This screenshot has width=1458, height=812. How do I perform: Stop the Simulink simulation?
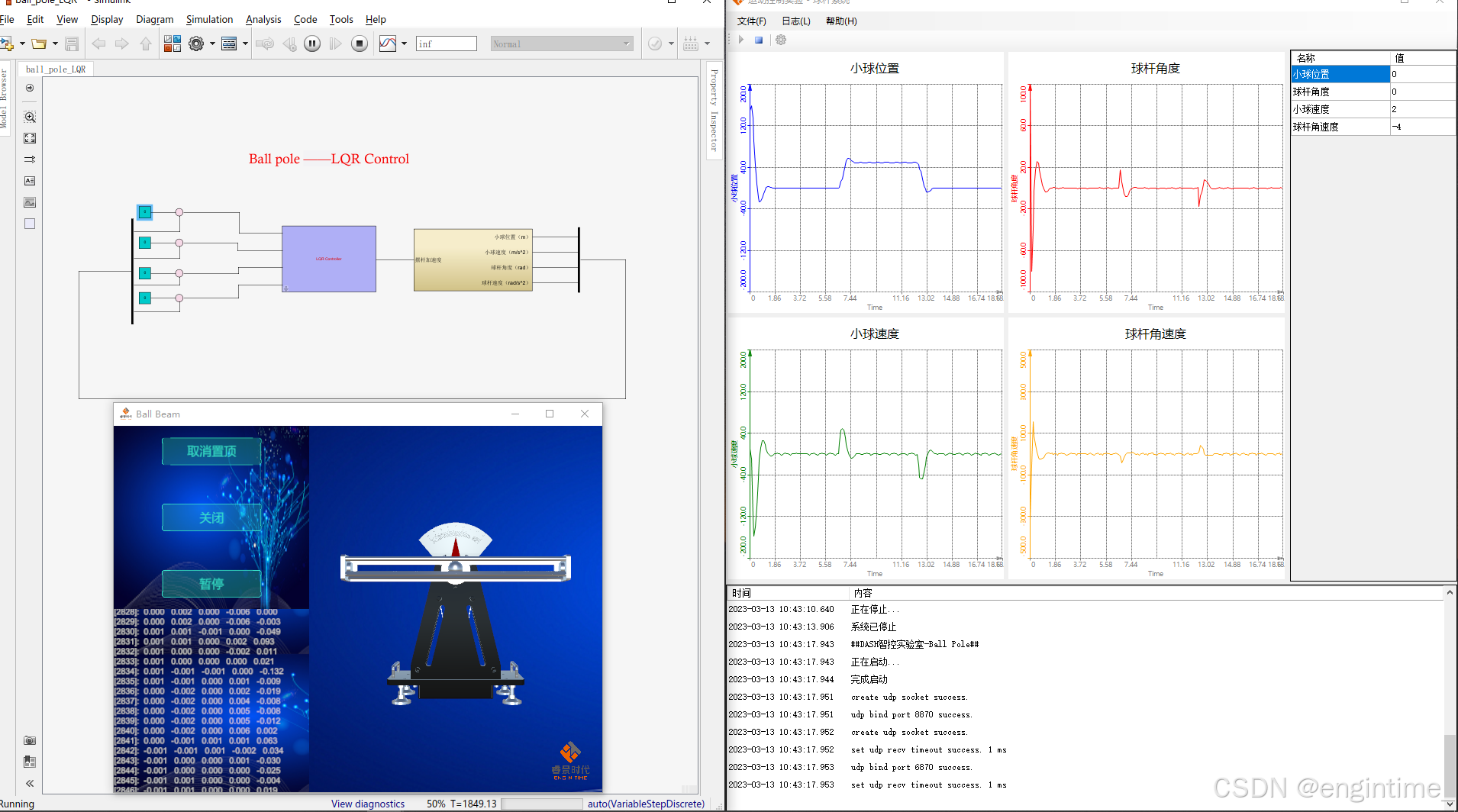[x=360, y=43]
